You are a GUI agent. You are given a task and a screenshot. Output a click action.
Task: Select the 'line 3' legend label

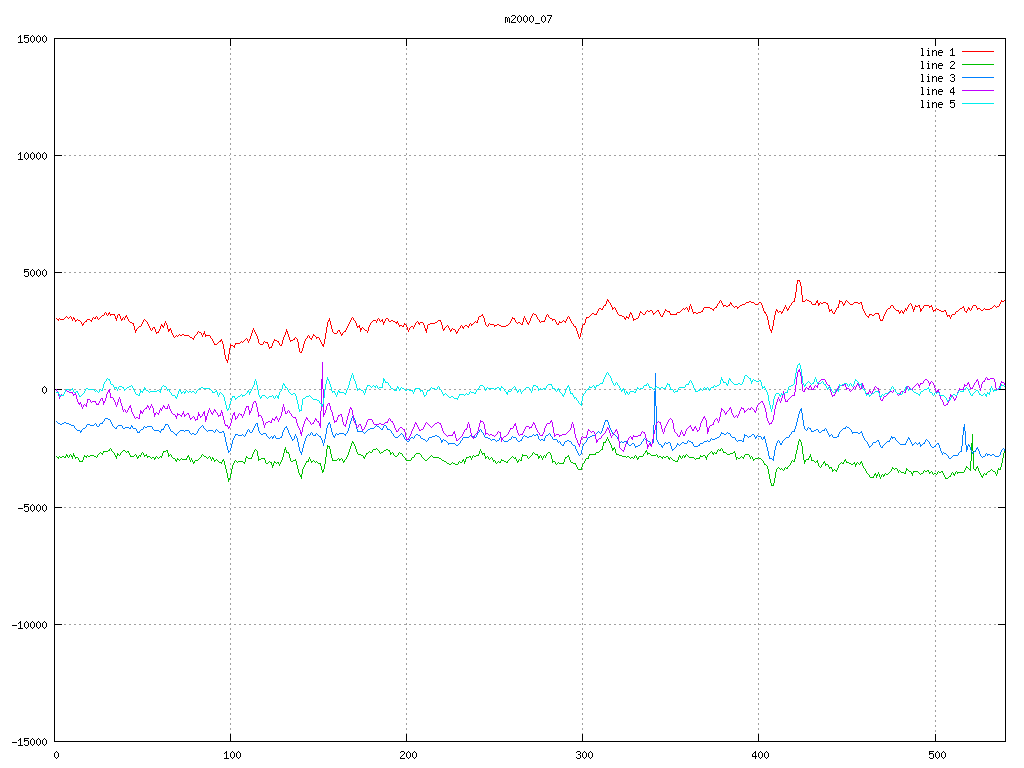pos(937,78)
